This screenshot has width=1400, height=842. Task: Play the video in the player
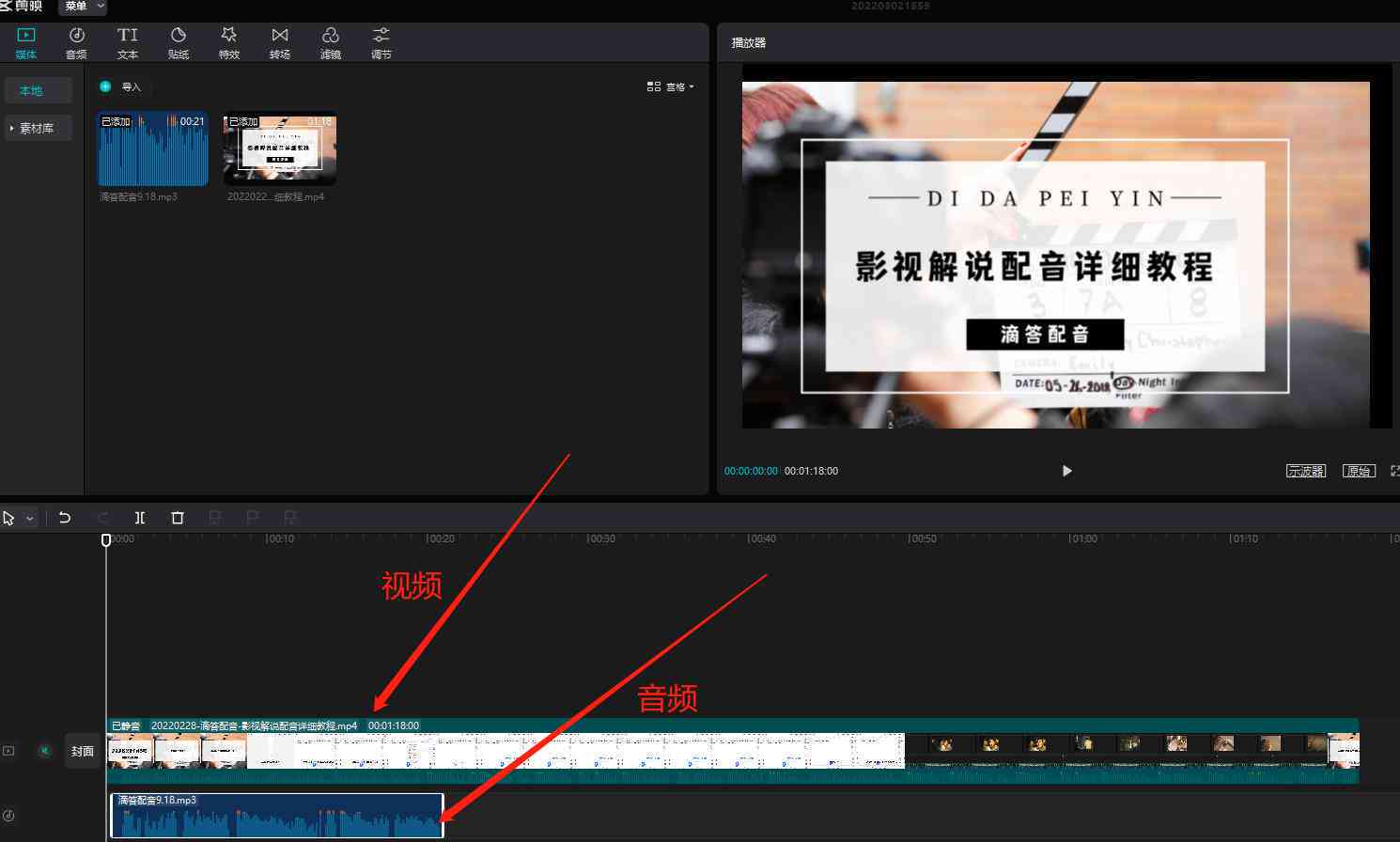[1066, 471]
